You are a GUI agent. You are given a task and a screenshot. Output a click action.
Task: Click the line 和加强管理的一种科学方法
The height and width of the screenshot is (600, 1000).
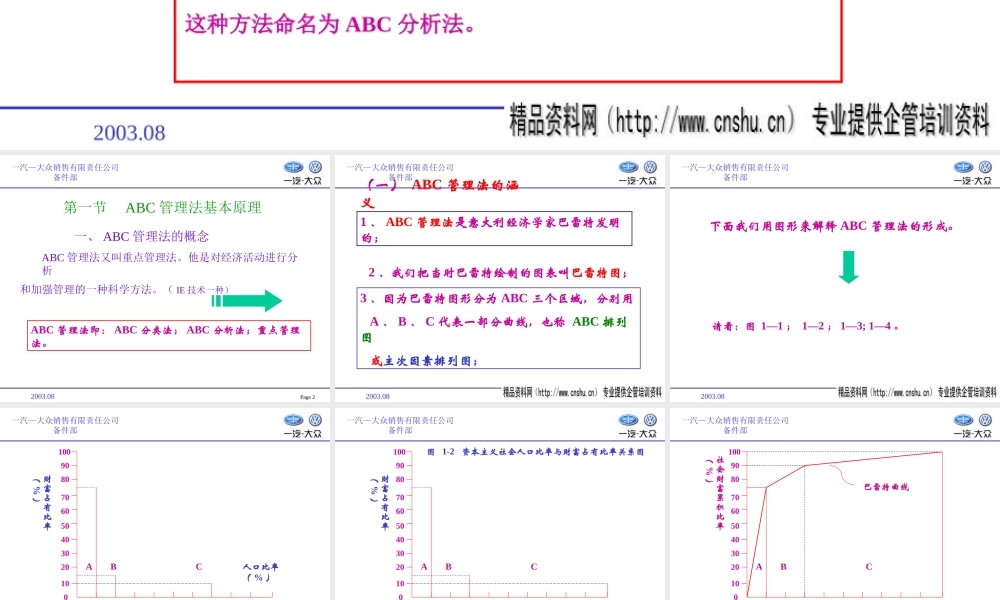(x=125, y=289)
